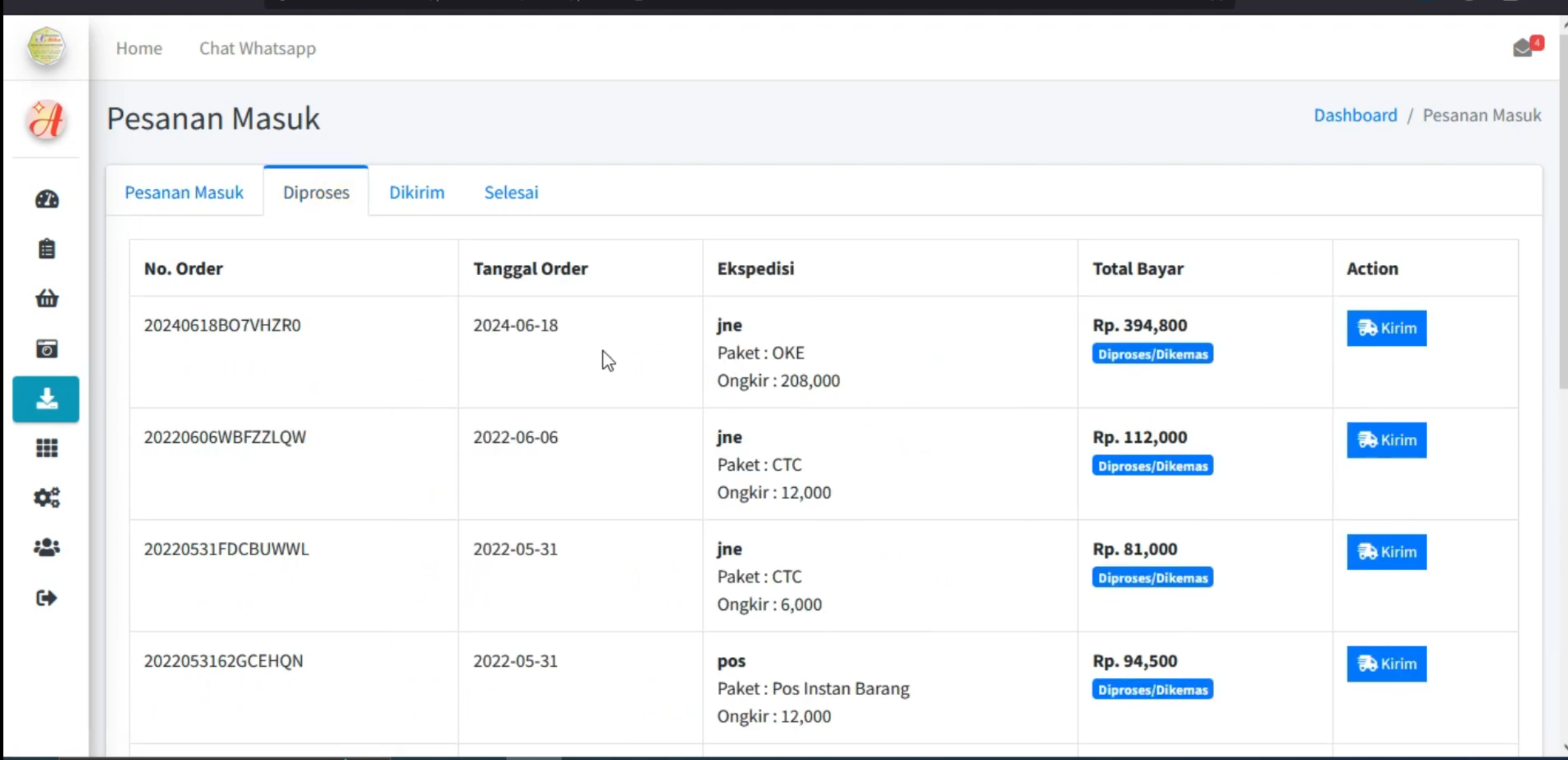Select the Diproses tab
The image size is (1568, 760).
pos(316,192)
